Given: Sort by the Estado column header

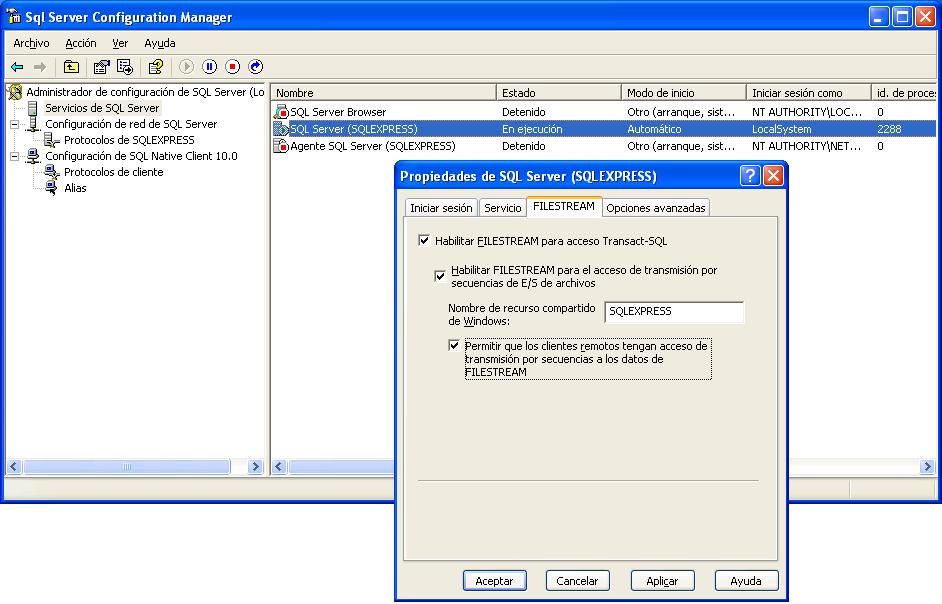Looking at the screenshot, I should 558,93.
